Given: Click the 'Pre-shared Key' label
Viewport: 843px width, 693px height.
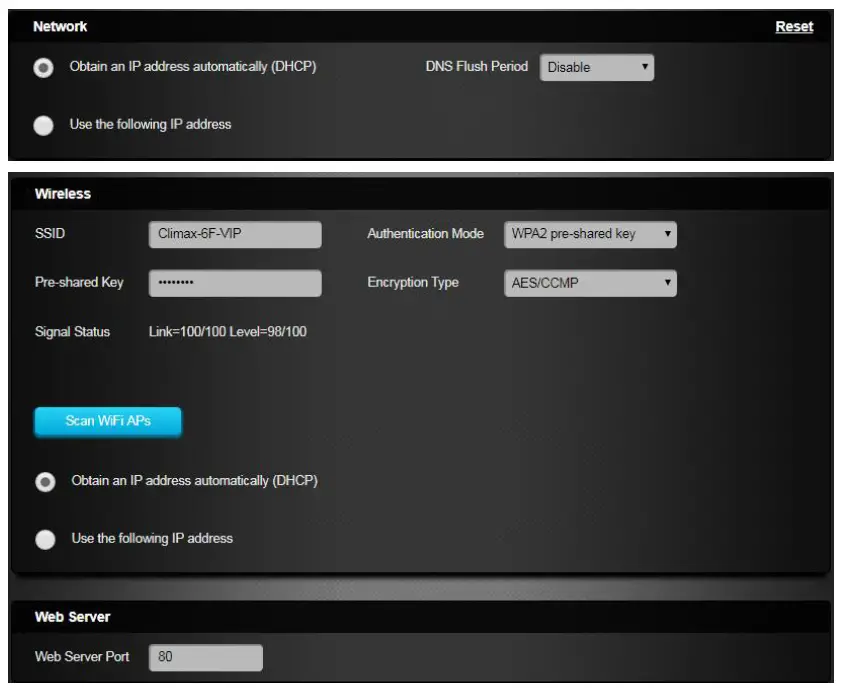Looking at the screenshot, I should 79,282.
